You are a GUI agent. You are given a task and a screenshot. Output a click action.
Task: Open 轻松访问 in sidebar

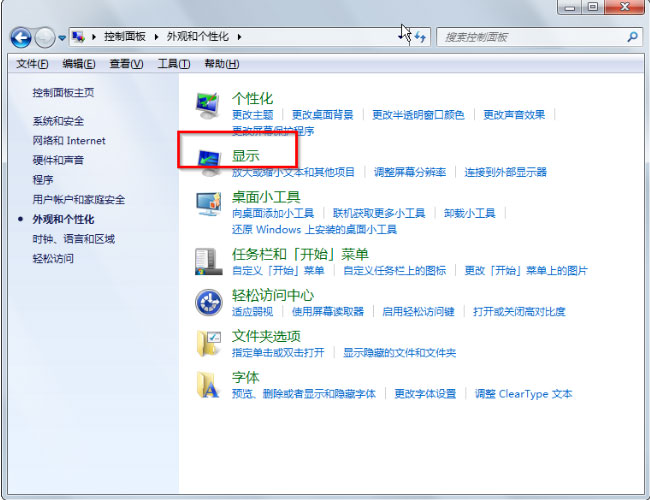pos(53,259)
